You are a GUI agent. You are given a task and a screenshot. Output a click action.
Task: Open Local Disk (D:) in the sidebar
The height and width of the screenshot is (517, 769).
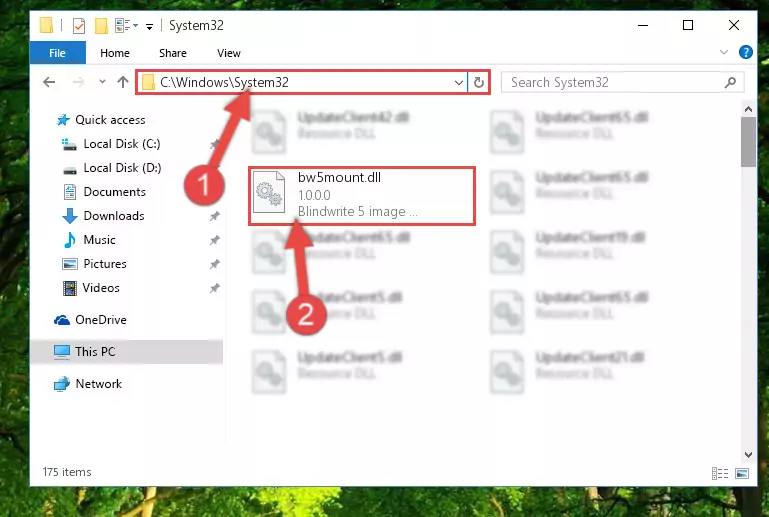click(122, 168)
